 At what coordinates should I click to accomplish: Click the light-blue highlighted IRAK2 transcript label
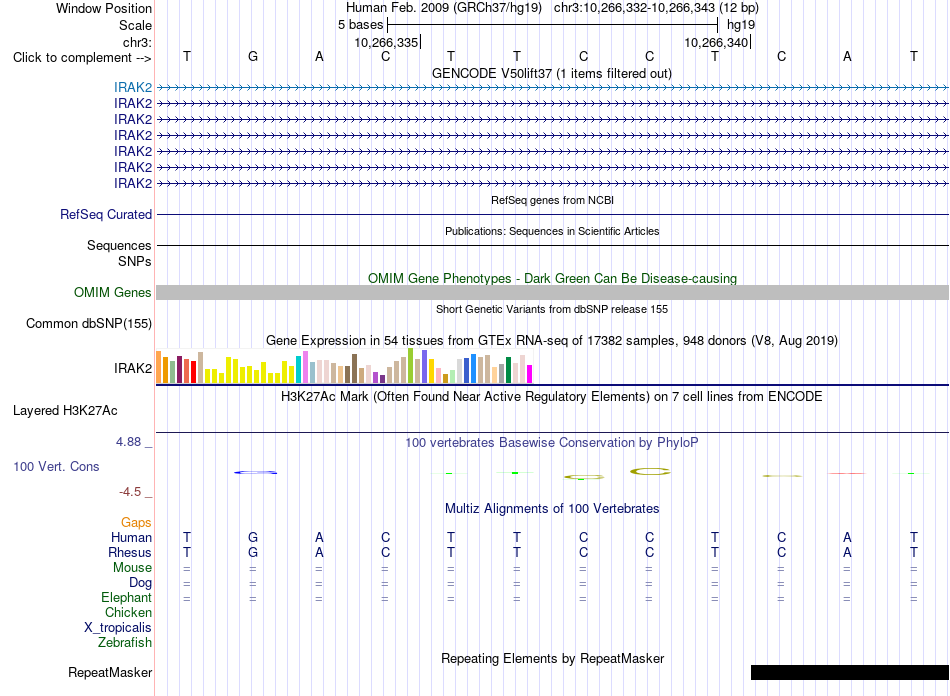(133, 87)
